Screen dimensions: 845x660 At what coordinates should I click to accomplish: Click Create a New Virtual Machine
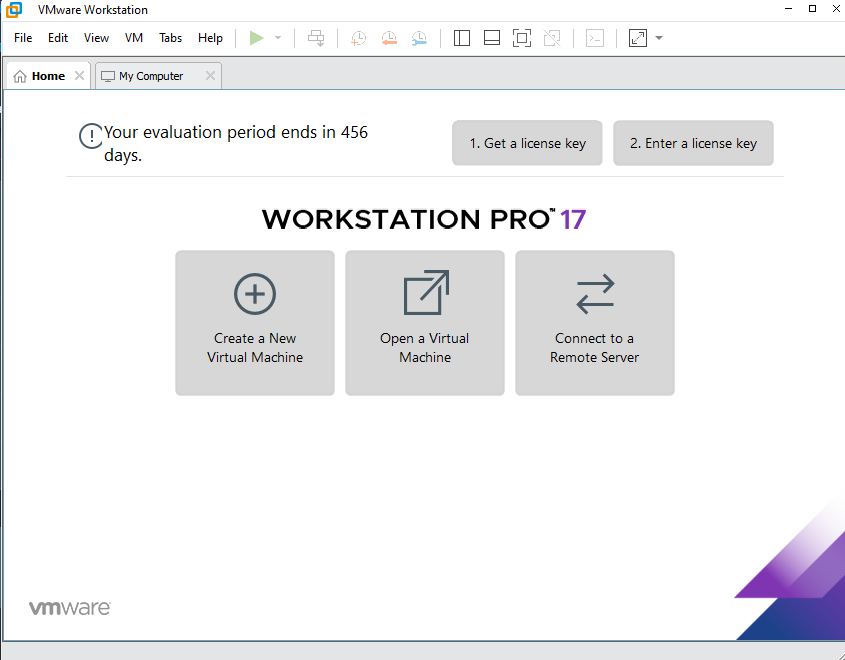(255, 322)
